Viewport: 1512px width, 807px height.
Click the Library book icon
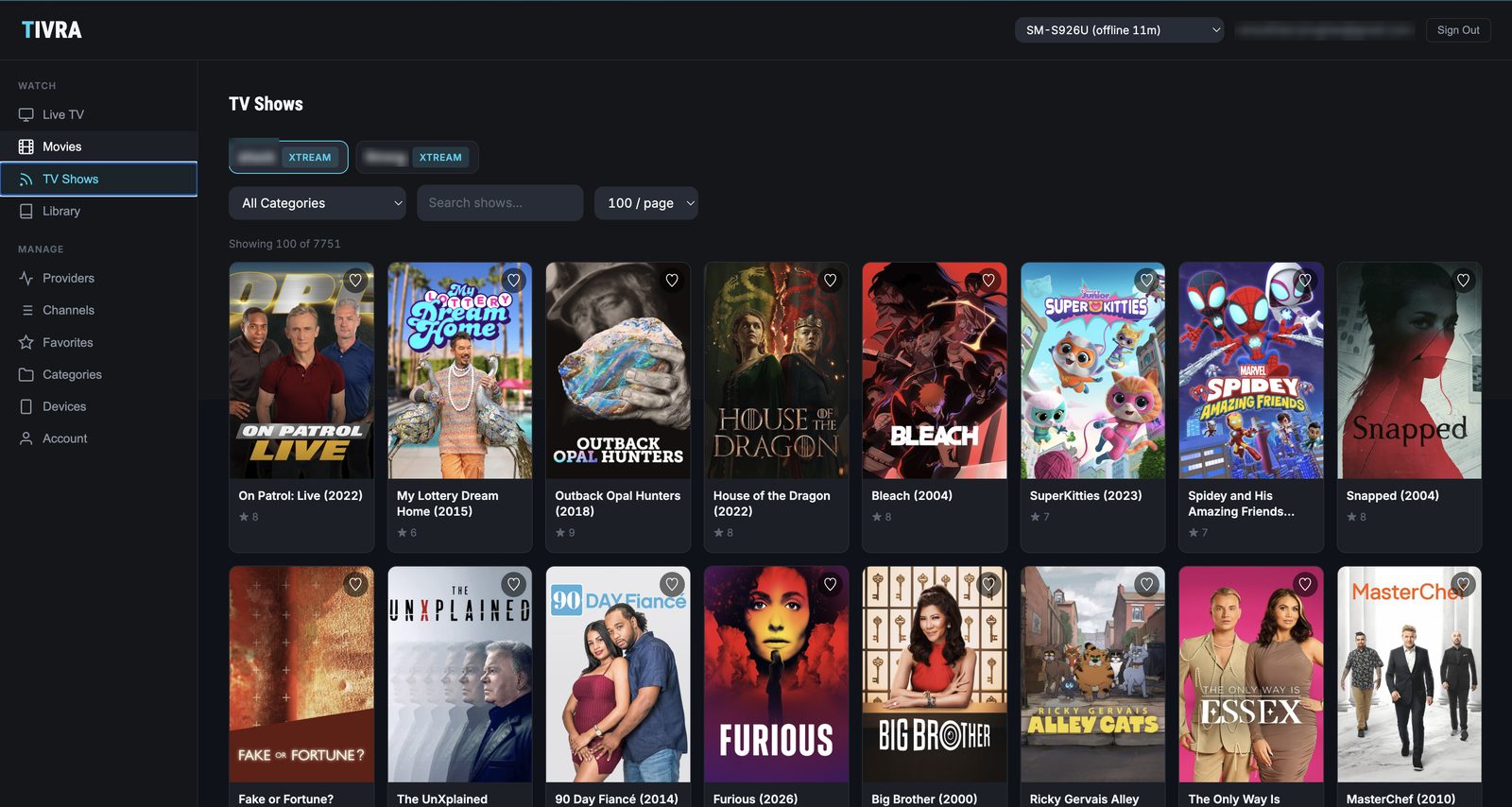tap(26, 211)
